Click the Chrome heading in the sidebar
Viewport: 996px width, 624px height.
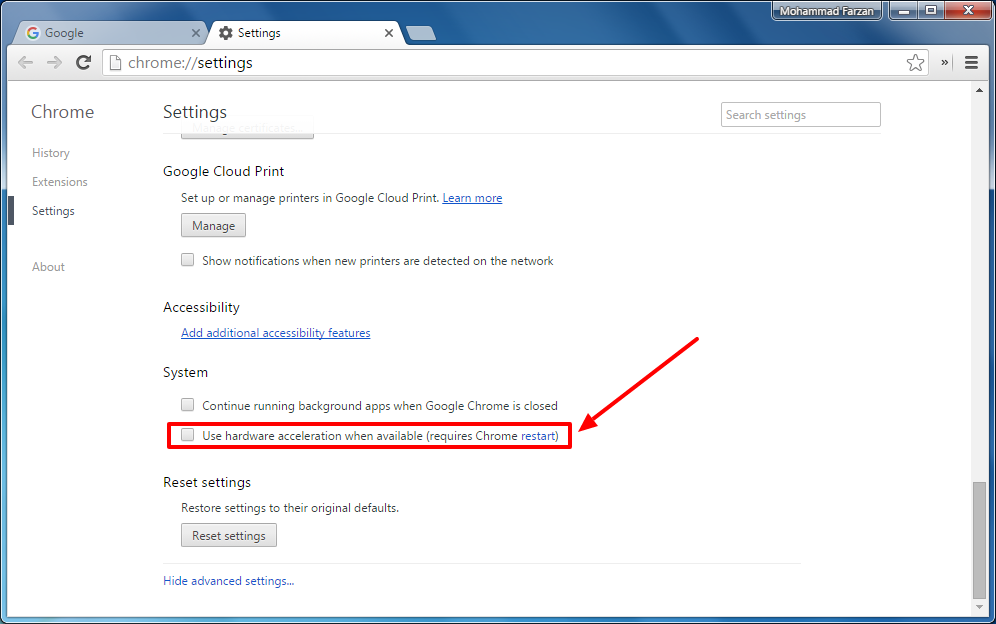pyautogui.click(x=62, y=112)
